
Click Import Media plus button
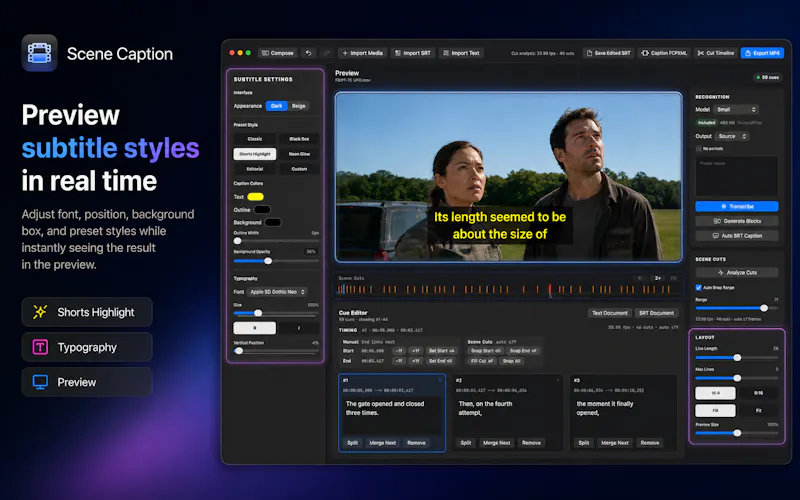point(362,53)
